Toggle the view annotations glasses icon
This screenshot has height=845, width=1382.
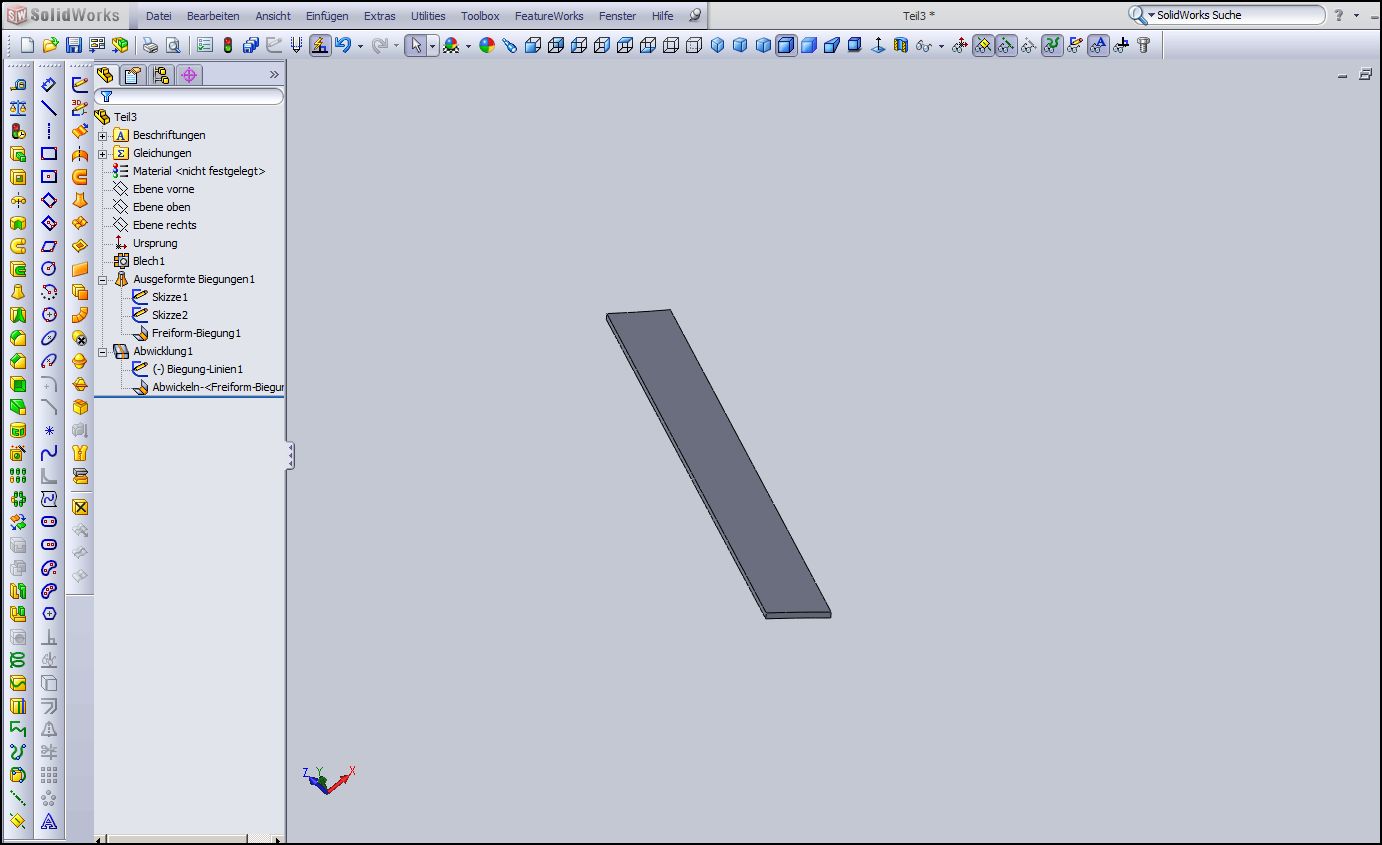tap(1098, 45)
